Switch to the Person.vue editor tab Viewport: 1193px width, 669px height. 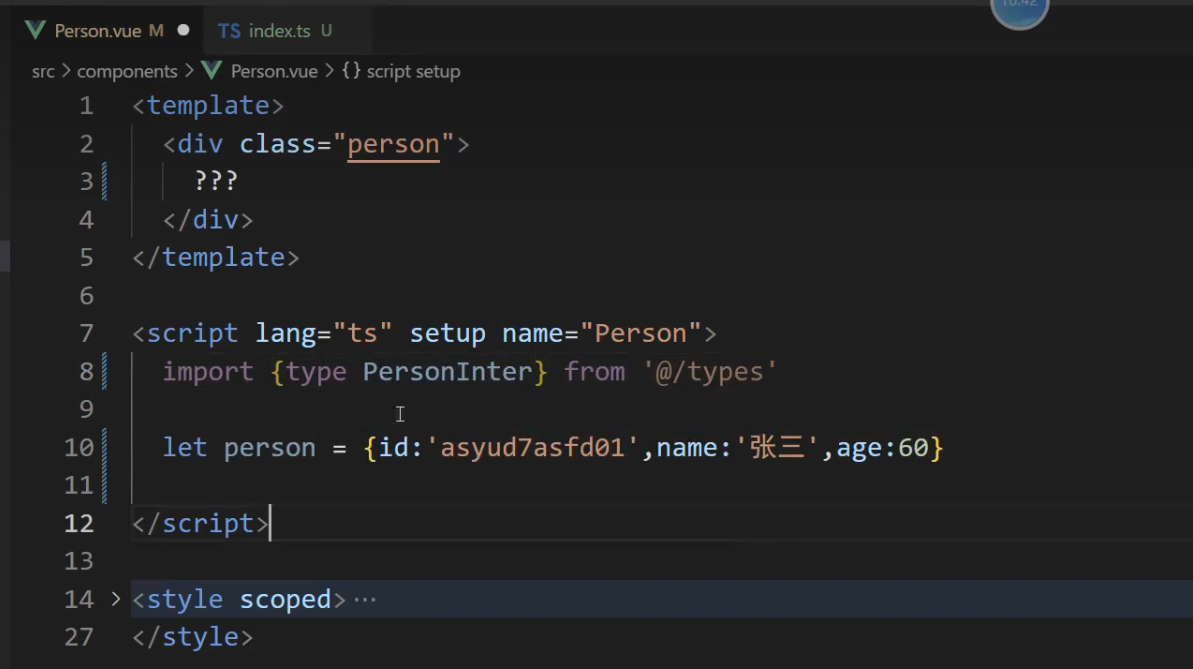107,30
